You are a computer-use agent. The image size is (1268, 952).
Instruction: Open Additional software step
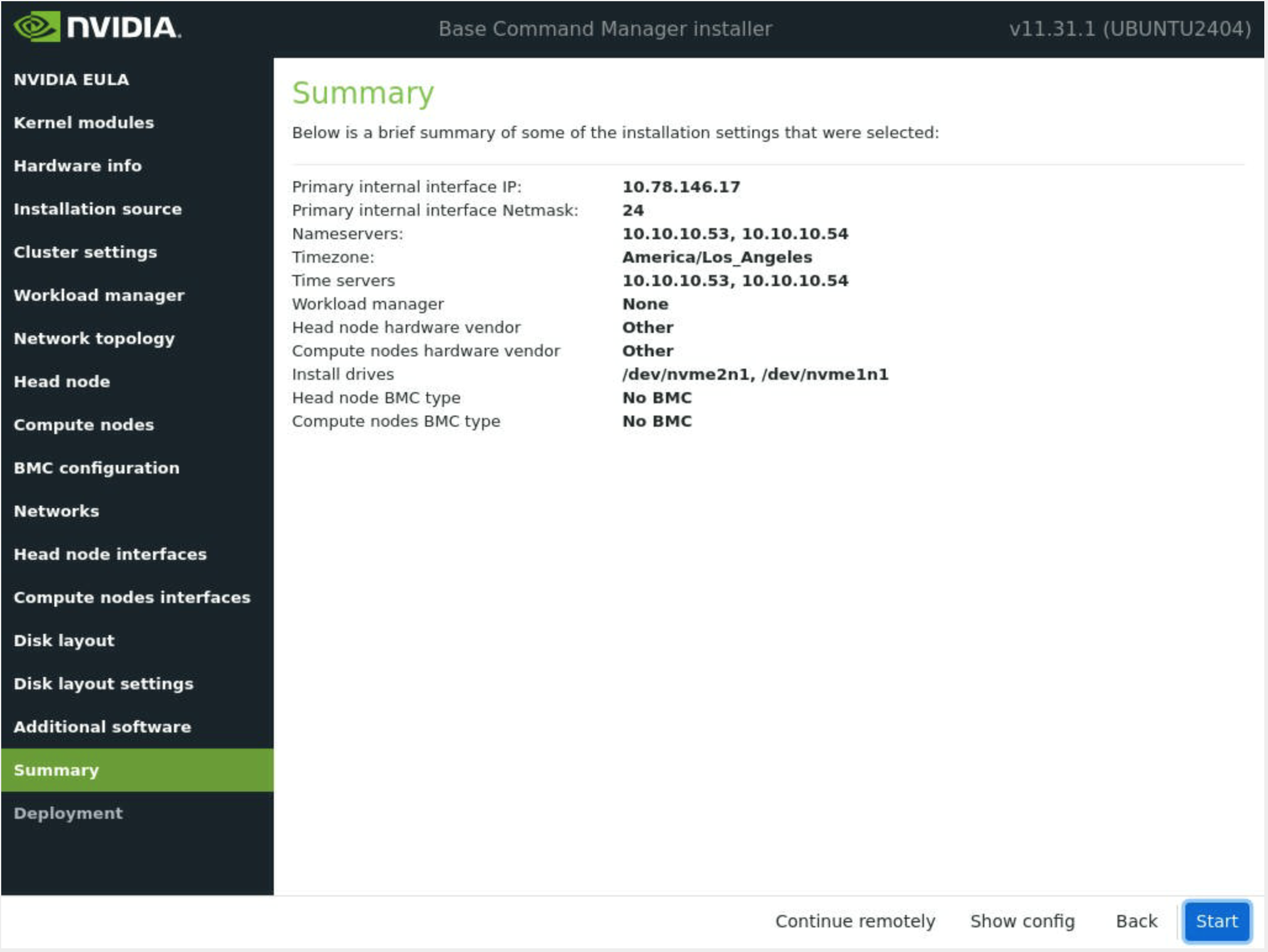click(102, 727)
